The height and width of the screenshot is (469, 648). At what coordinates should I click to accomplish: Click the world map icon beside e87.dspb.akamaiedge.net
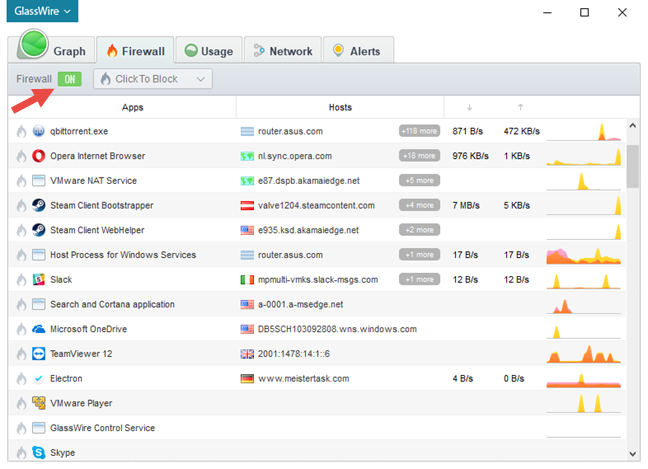(x=247, y=181)
